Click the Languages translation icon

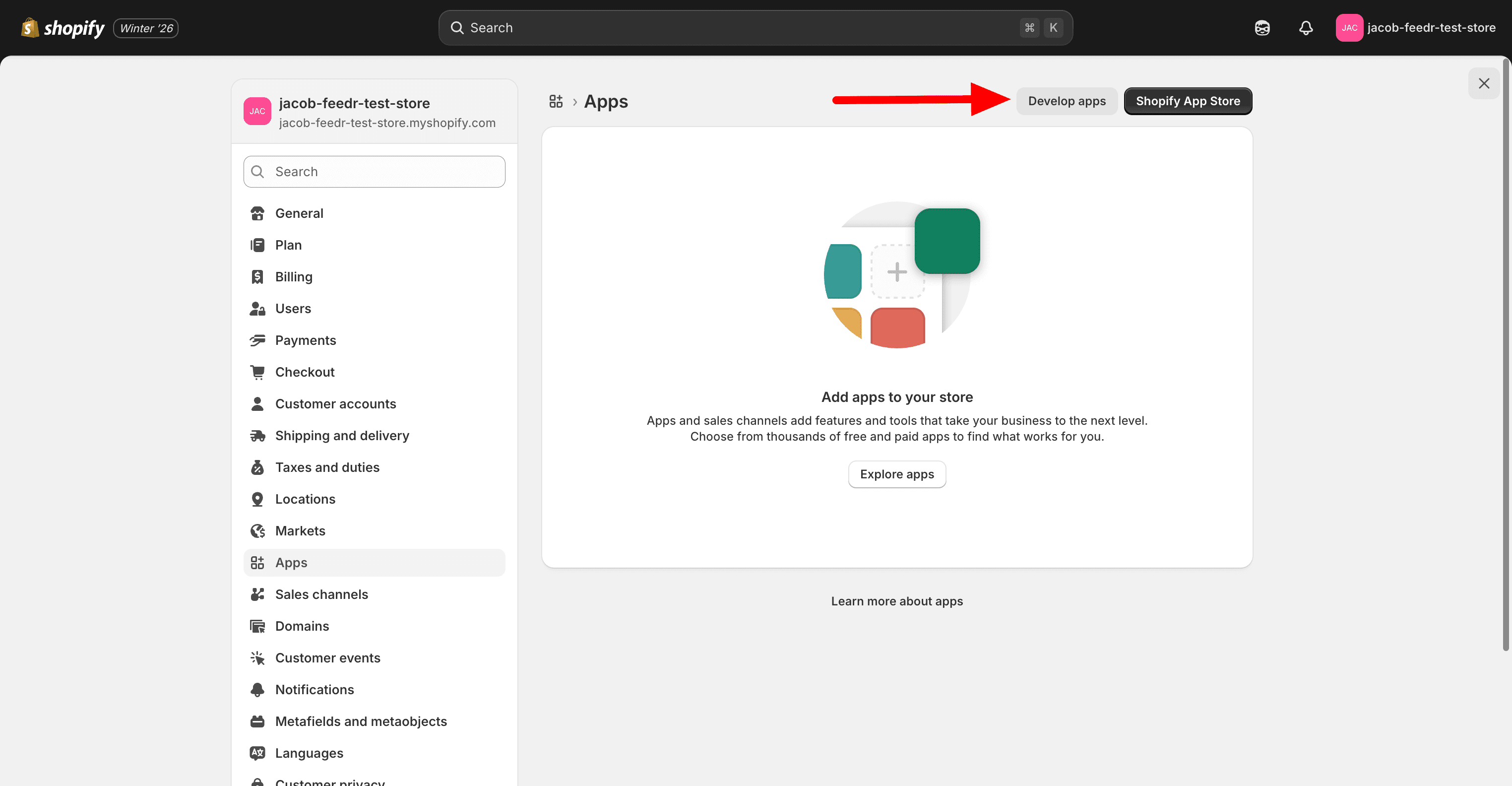point(257,753)
